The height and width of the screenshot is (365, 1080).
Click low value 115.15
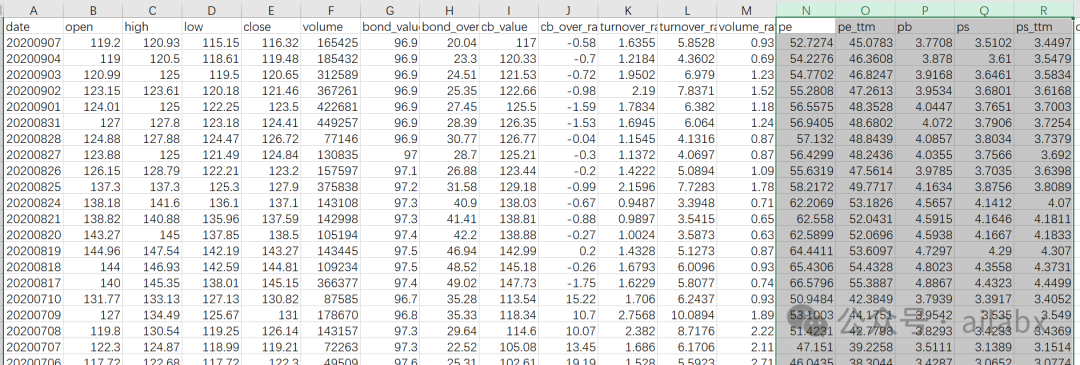[x=211, y=43]
